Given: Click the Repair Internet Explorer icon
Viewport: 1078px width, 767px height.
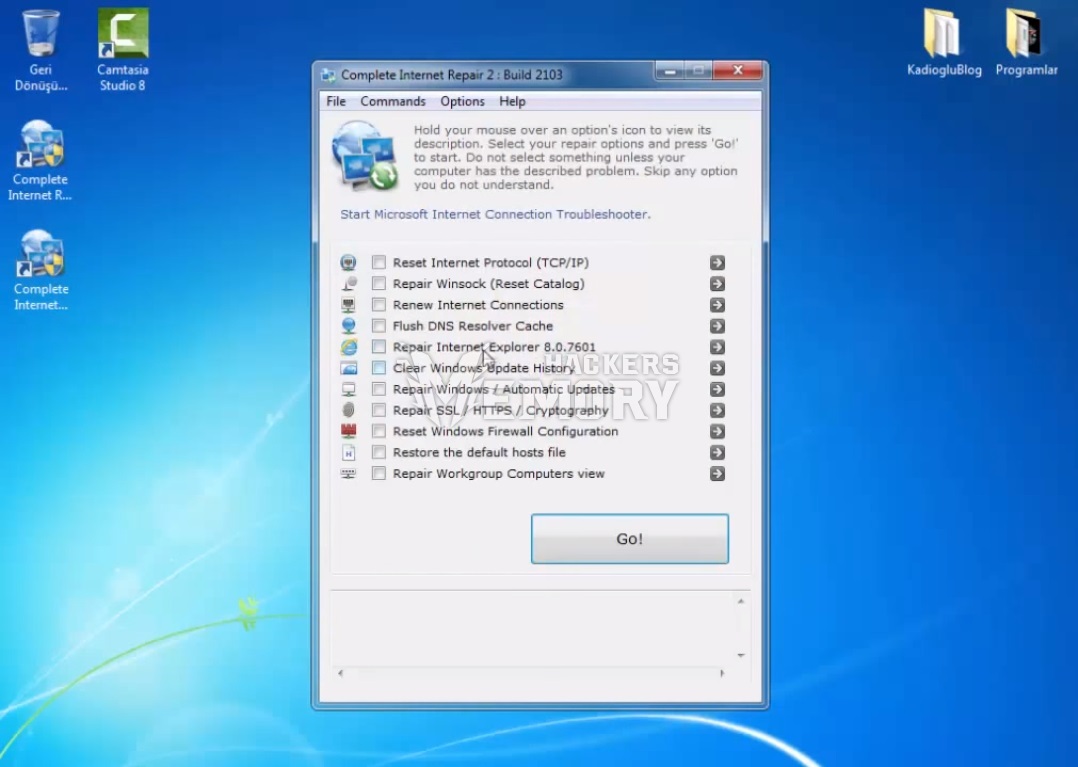Looking at the screenshot, I should [349, 347].
